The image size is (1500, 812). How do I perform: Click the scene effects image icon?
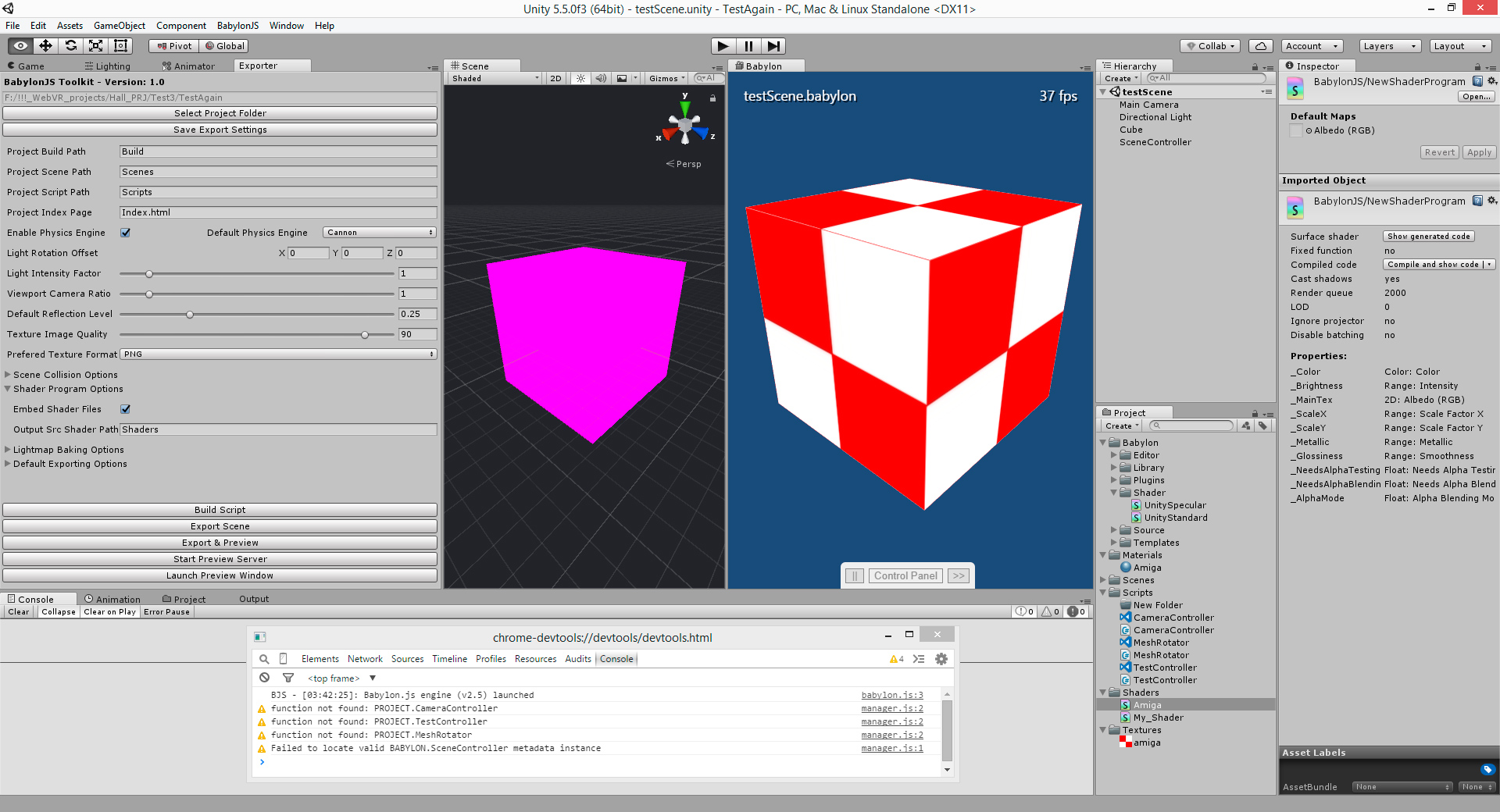pos(622,78)
